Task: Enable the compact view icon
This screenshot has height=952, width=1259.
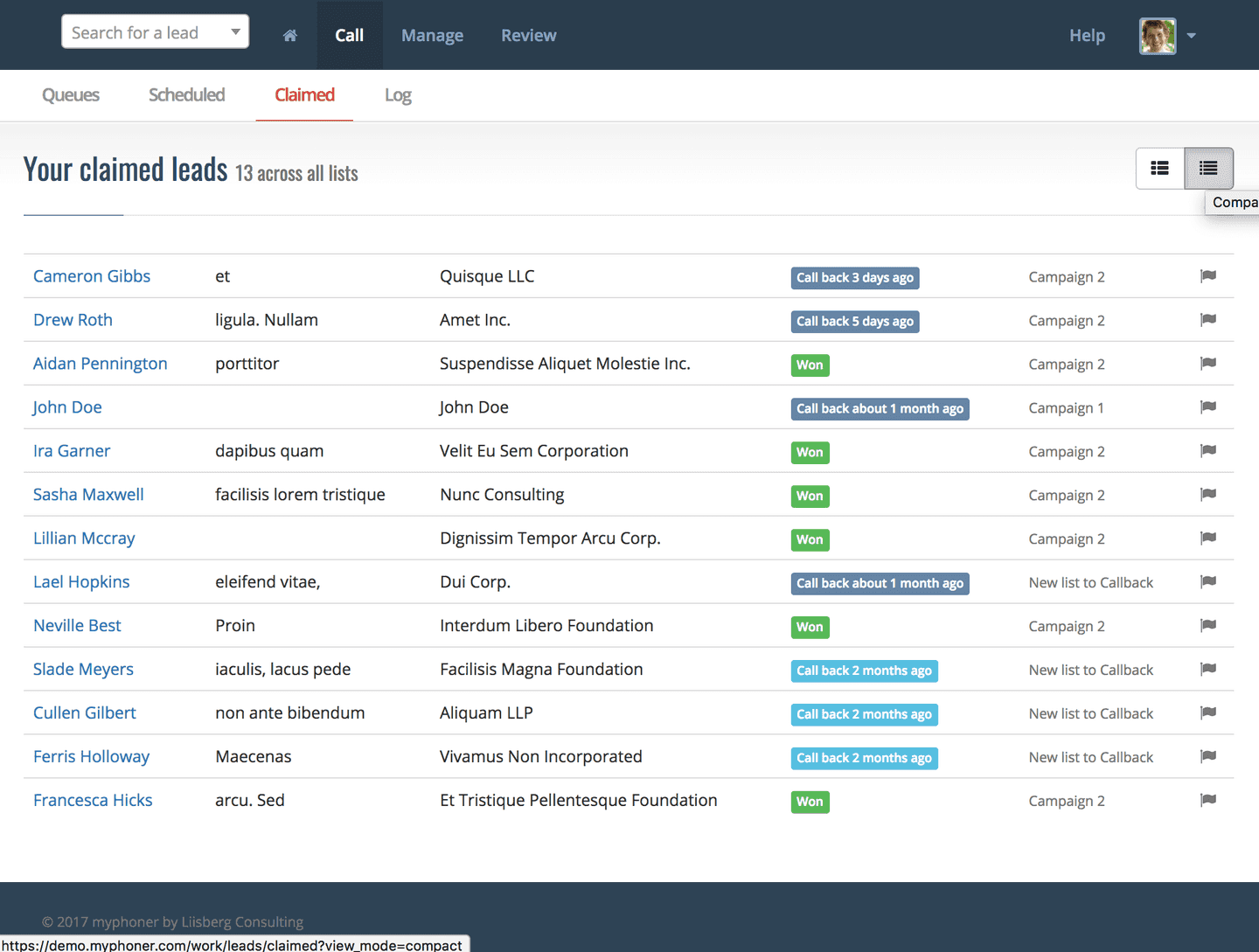Action: tap(1208, 168)
